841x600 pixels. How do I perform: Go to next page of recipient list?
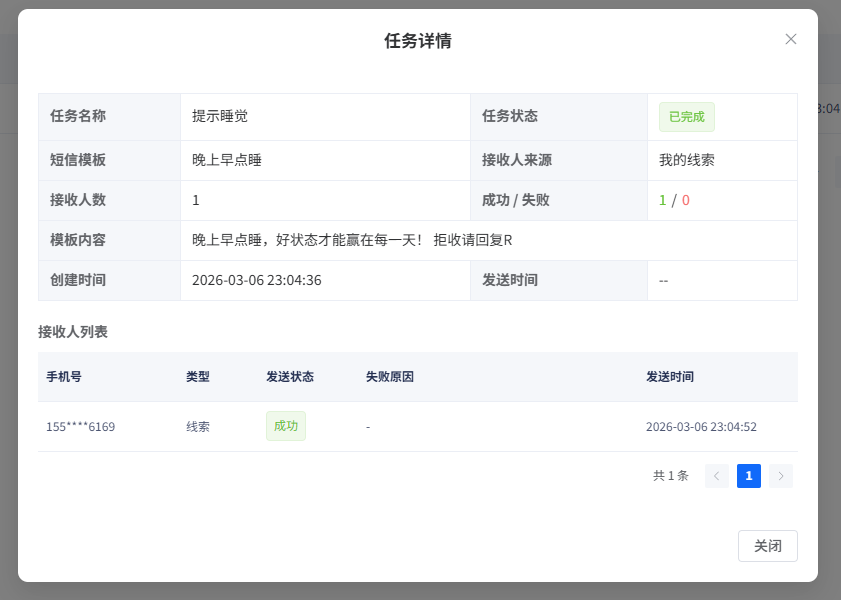781,476
